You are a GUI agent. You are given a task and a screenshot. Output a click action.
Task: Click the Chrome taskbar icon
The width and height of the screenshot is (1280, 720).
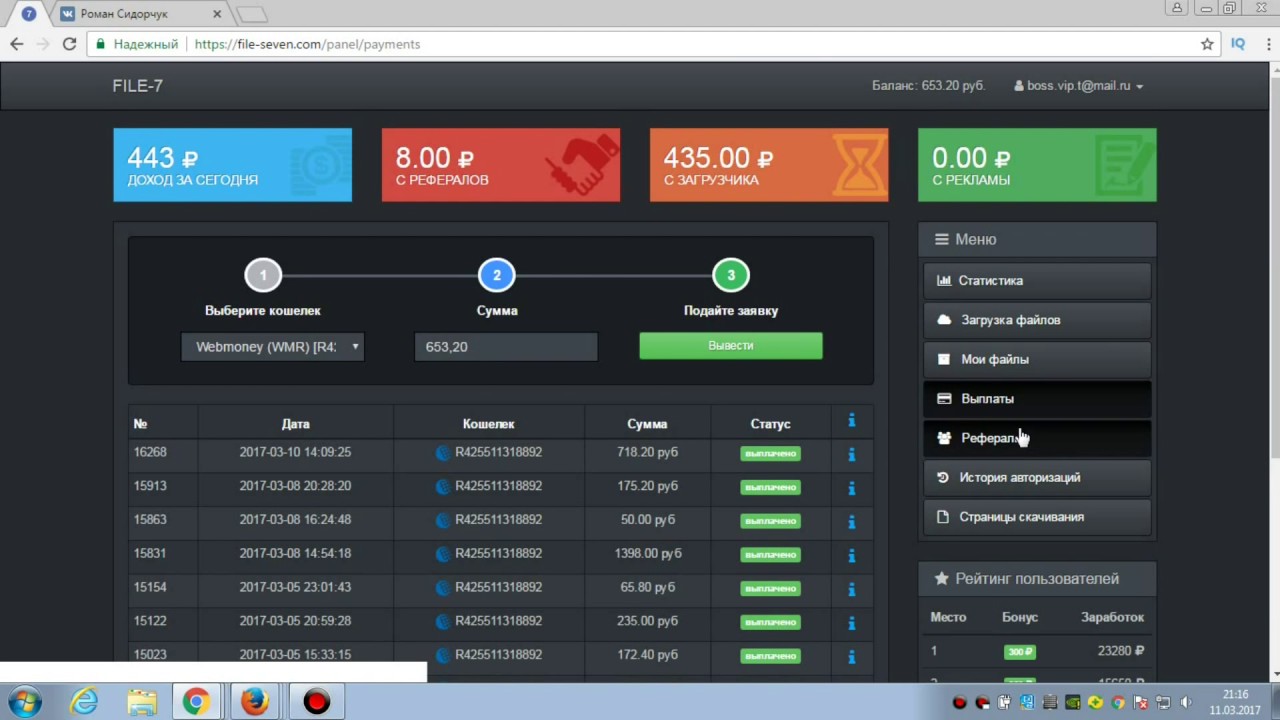[196, 702]
